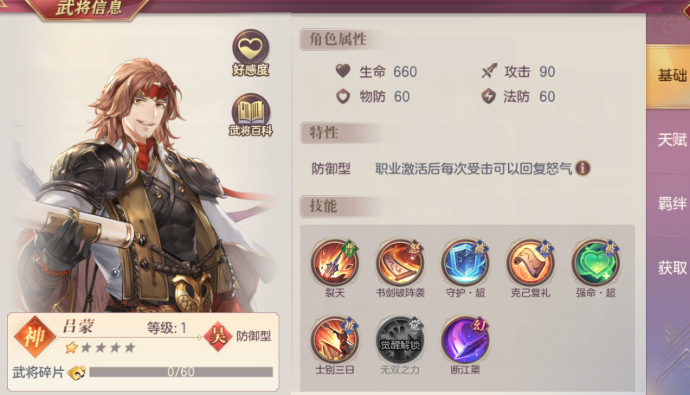
Task: Tap the 吴 faction badge
Action: (x=217, y=336)
